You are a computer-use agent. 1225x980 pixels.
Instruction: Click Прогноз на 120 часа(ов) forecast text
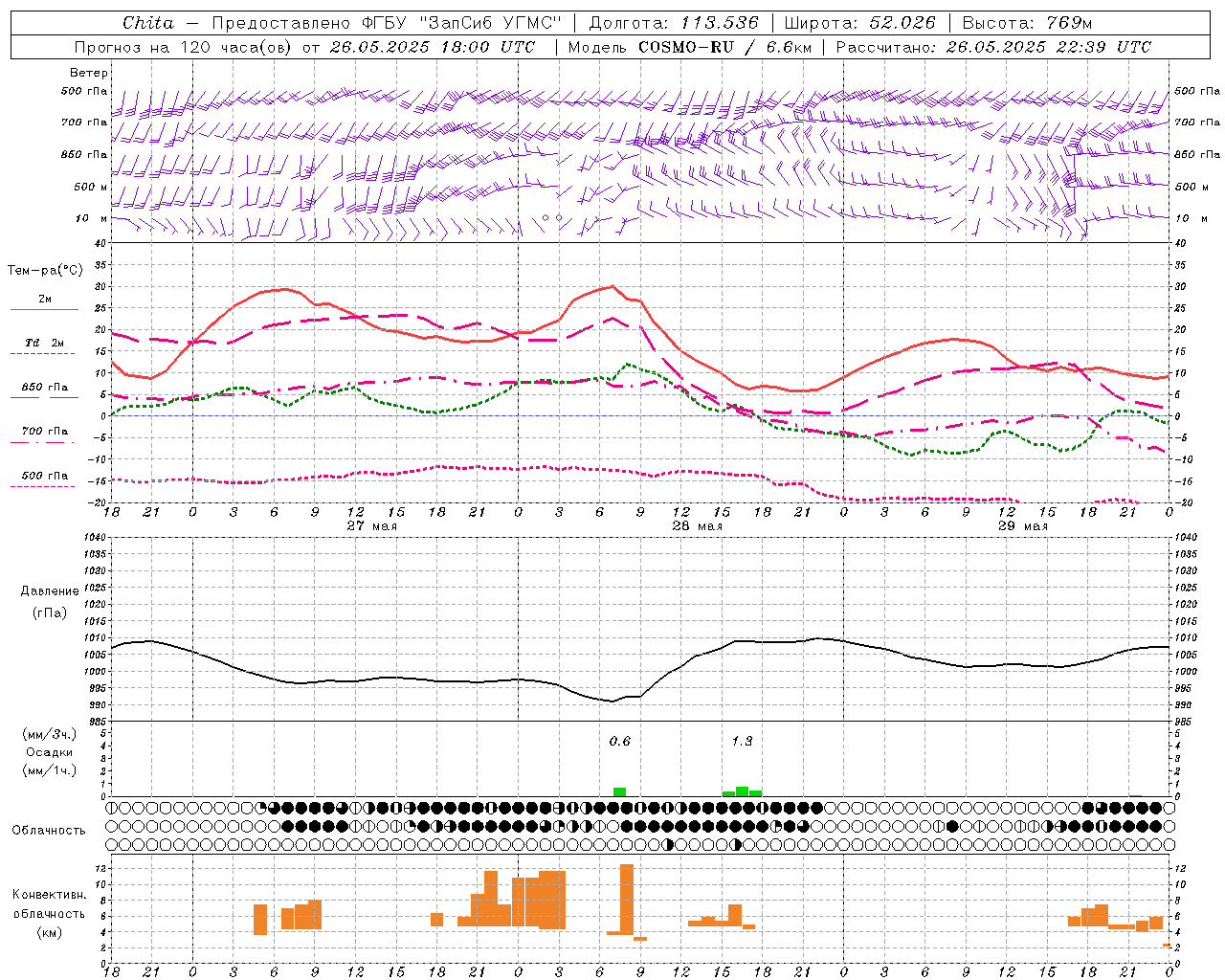coord(182,47)
